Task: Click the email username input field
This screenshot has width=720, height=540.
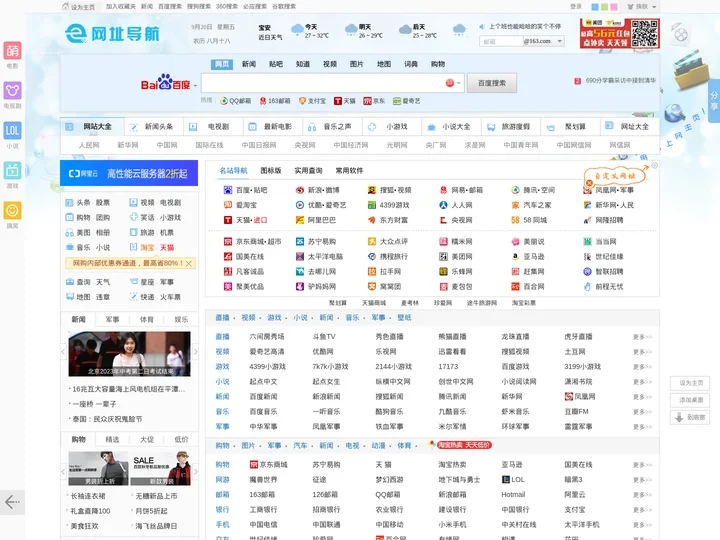Action: (501, 41)
